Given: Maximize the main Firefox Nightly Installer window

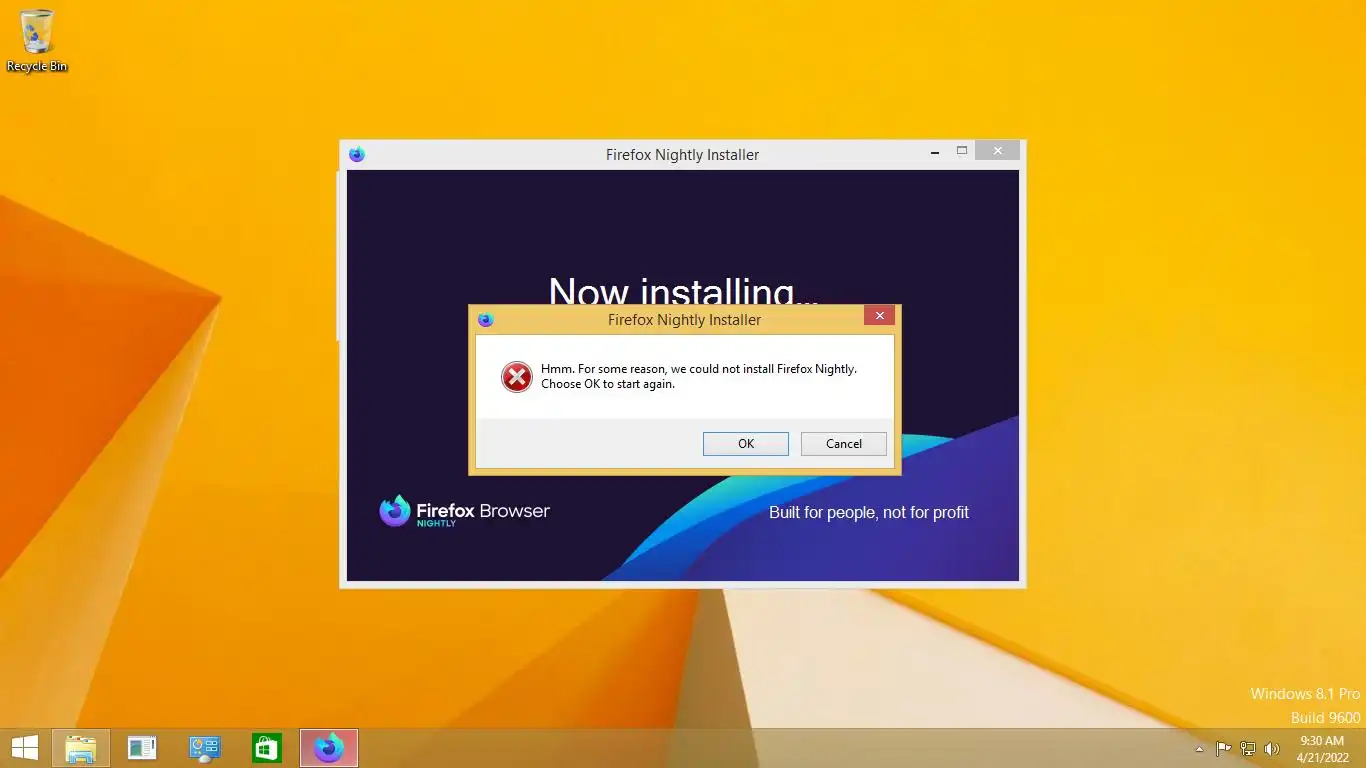Looking at the screenshot, I should (x=962, y=151).
